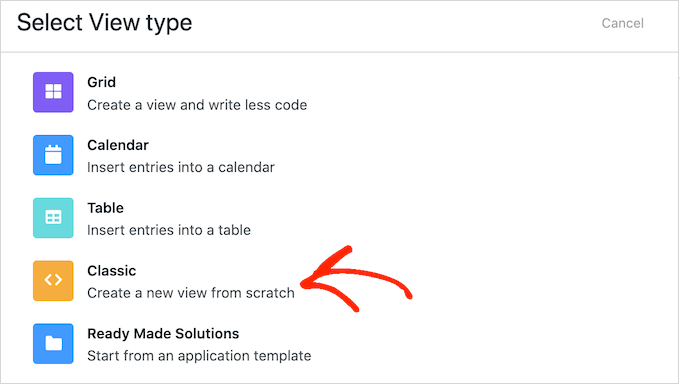This screenshot has width=680, height=385.
Task: Select the orange Classic code-brackets icon
Action: coord(53,281)
